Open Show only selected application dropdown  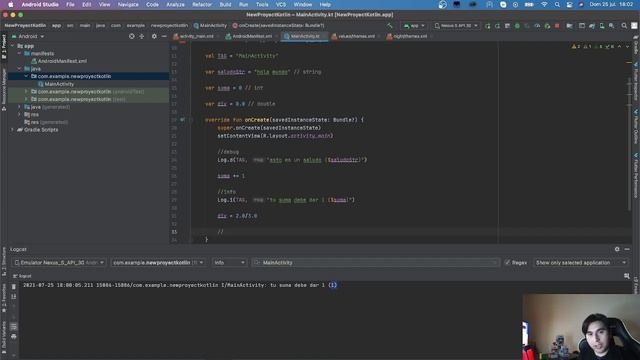[x=580, y=262]
